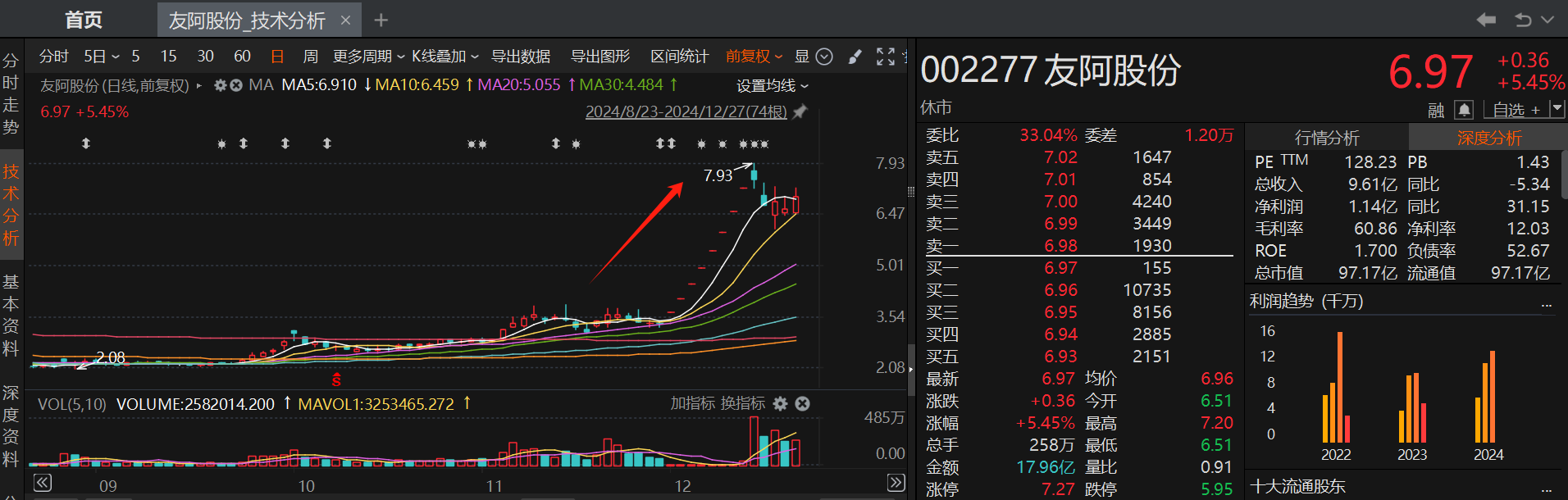Select the 30 minute period

[205, 57]
